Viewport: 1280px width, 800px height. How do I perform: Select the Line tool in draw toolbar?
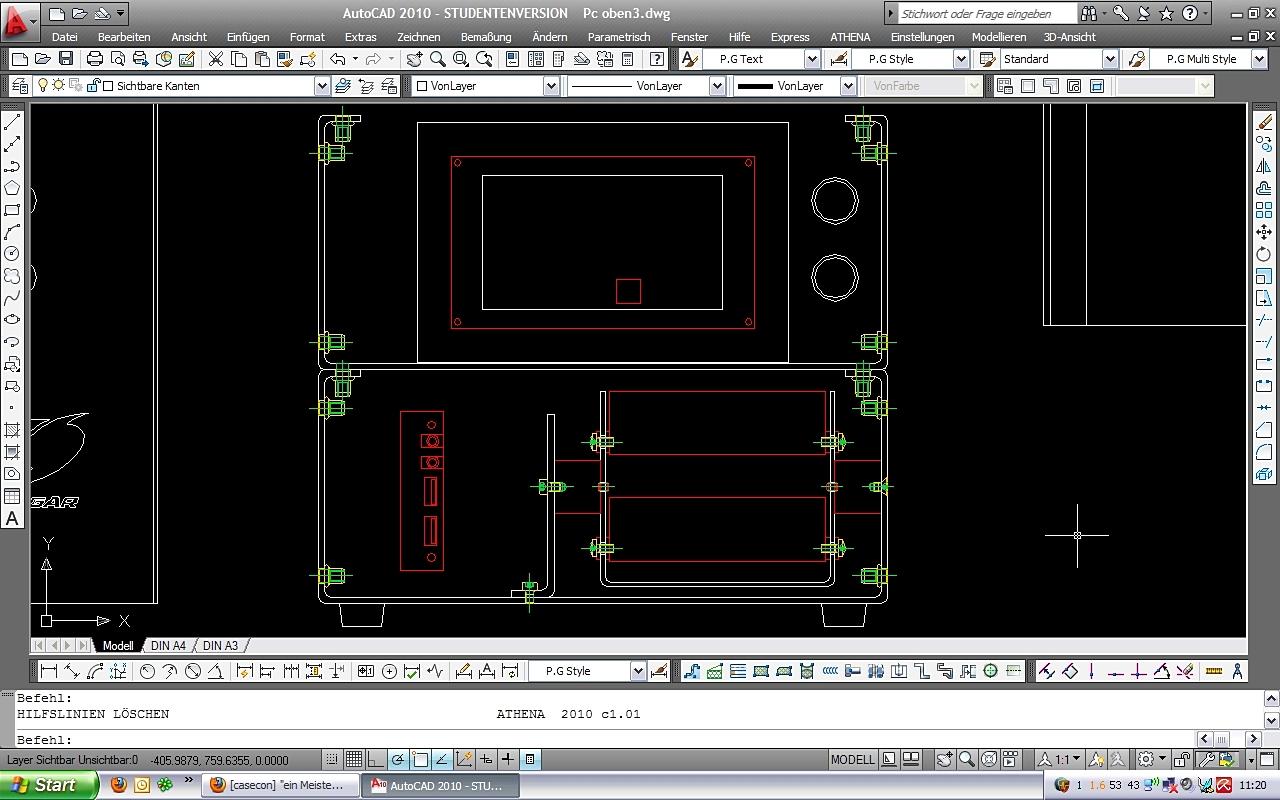tap(12, 122)
